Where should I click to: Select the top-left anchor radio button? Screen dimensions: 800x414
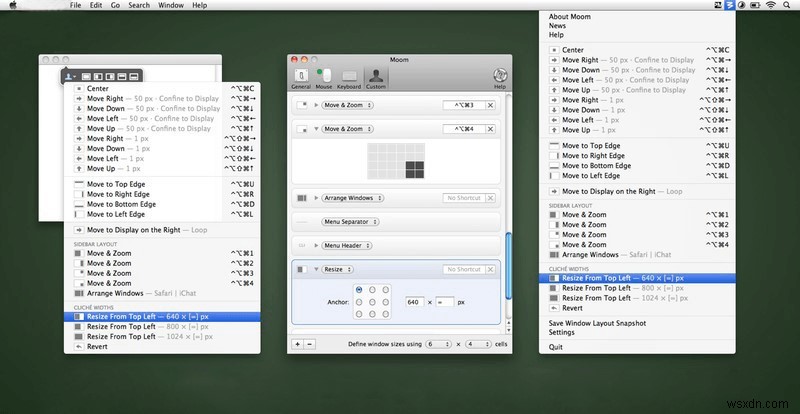pos(359,289)
